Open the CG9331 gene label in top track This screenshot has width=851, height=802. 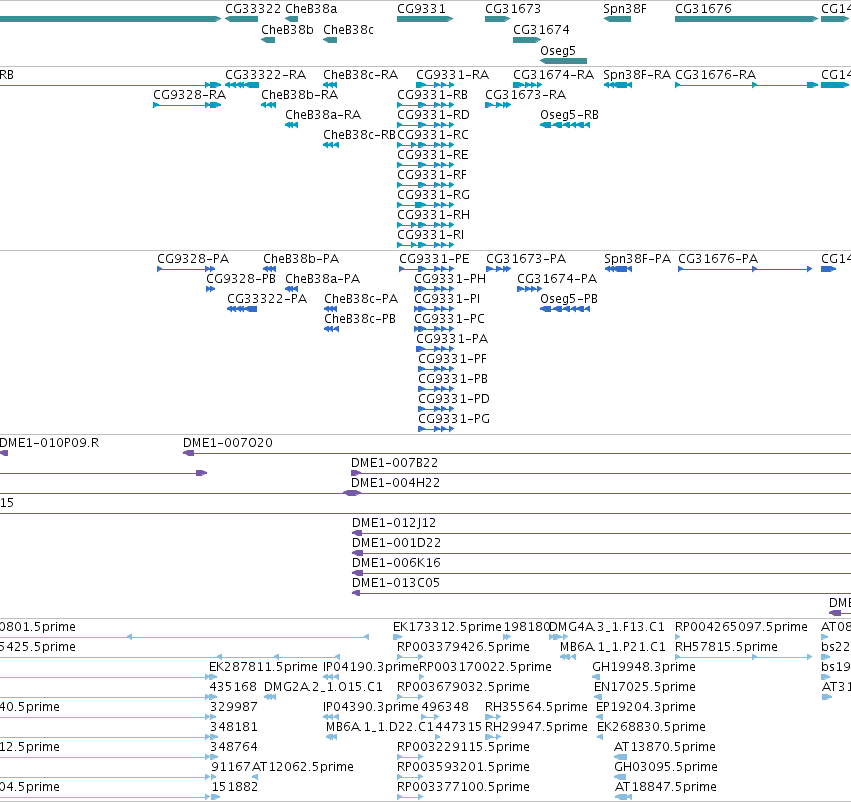421,9
